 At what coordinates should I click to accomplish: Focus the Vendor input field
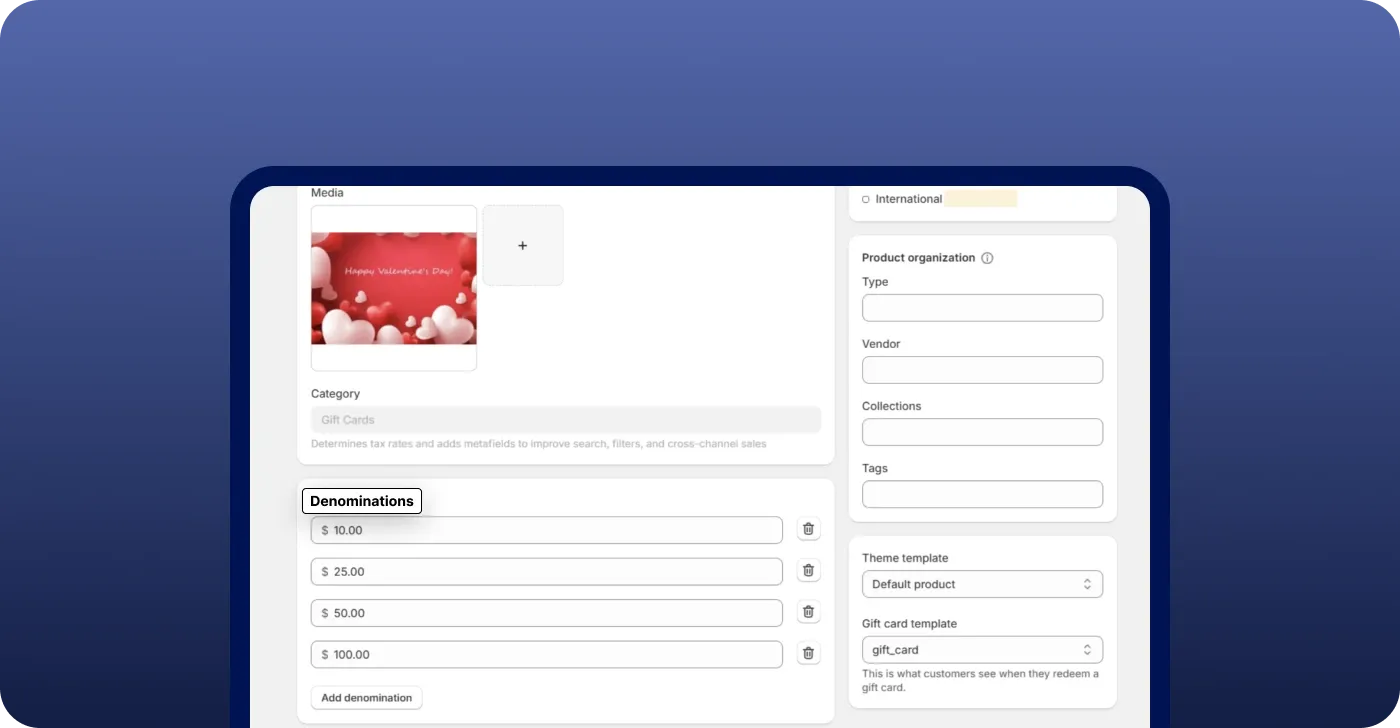[981, 370]
